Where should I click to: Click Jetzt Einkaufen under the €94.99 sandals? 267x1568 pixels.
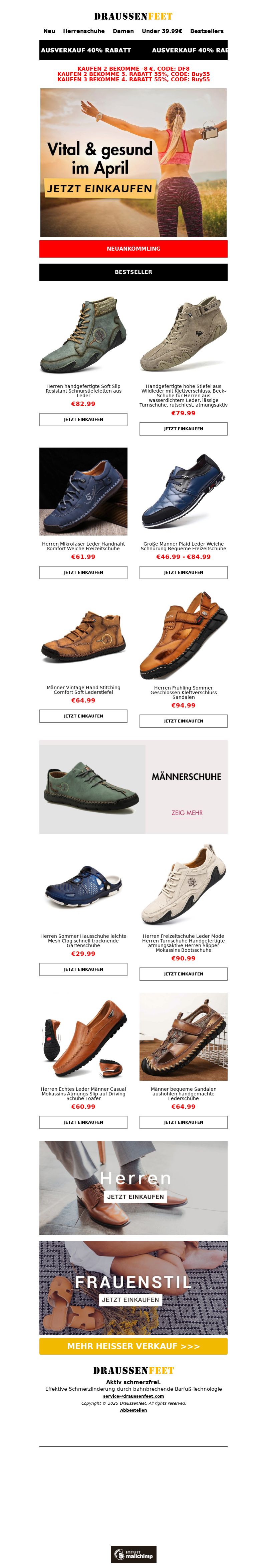click(x=184, y=721)
